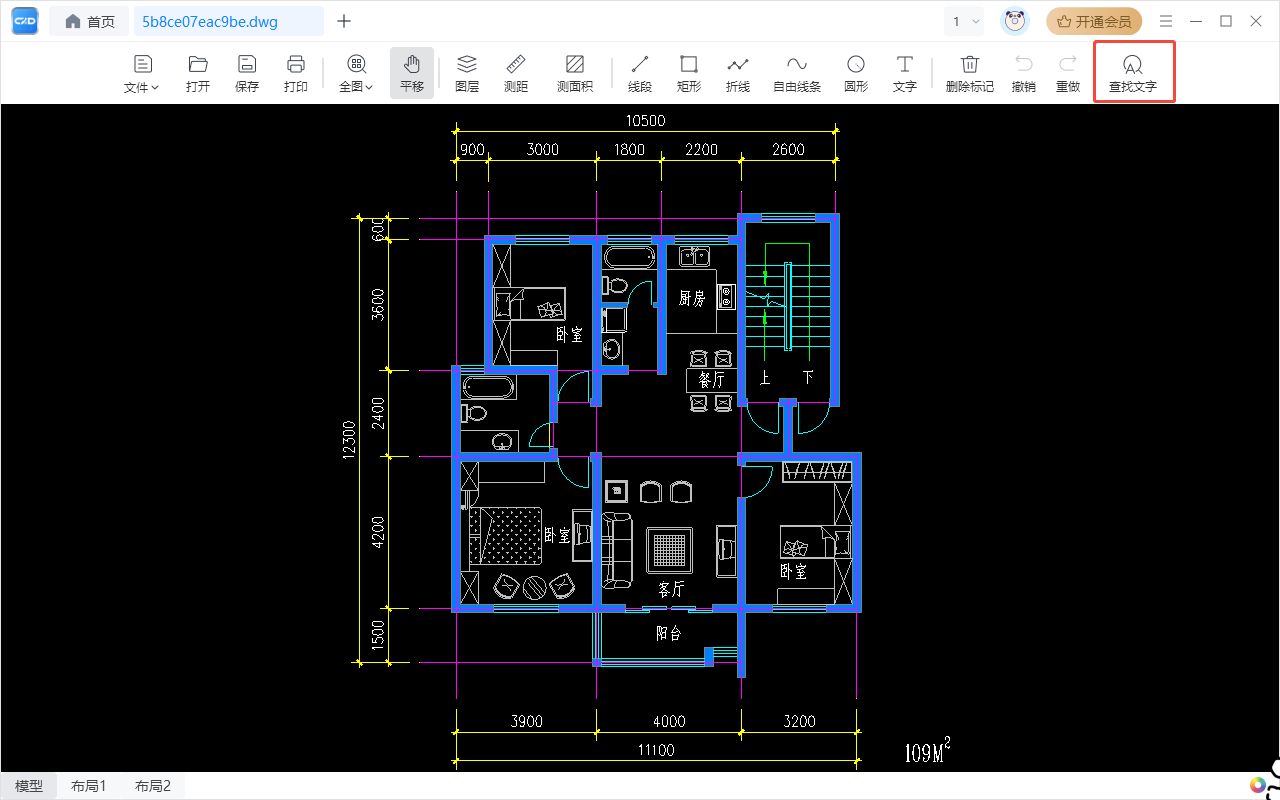Click the 3200 bottom dimension value
The width and height of the screenshot is (1280, 800).
pos(799,721)
